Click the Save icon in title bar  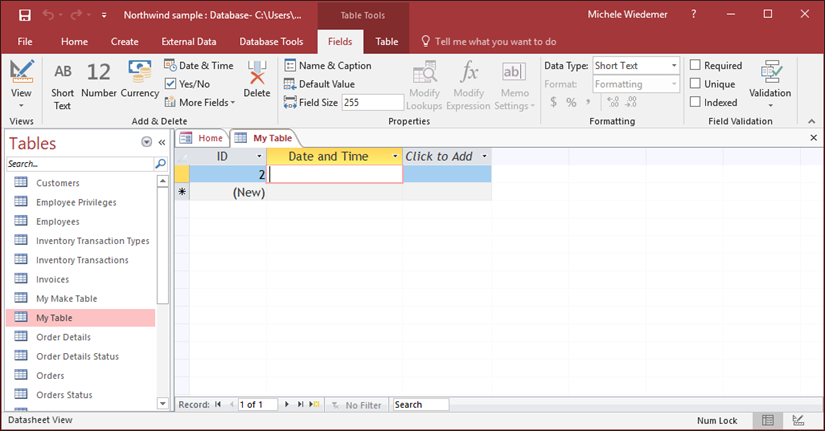25,15
